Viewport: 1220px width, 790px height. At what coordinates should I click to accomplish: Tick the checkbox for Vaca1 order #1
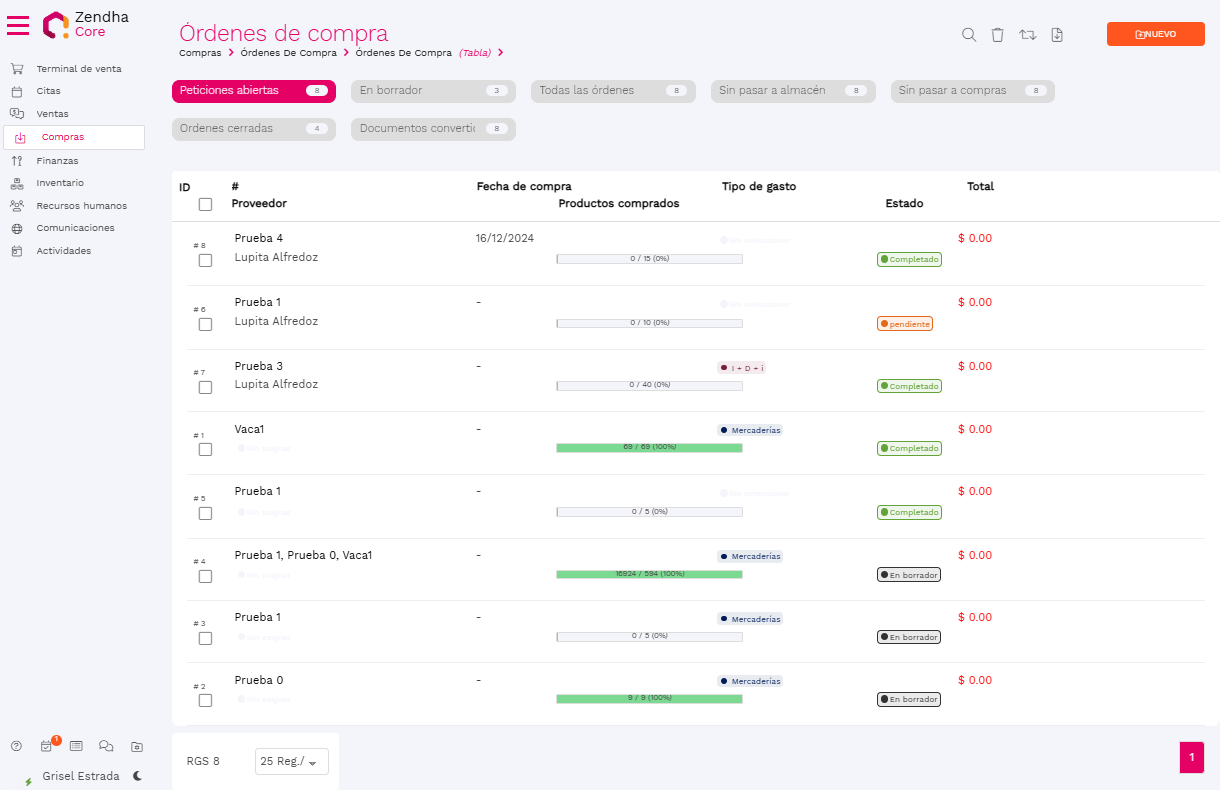205,450
